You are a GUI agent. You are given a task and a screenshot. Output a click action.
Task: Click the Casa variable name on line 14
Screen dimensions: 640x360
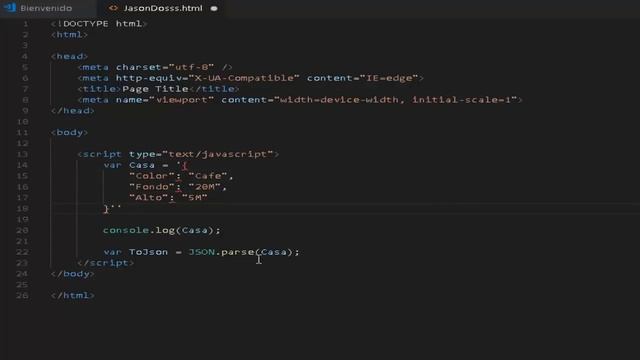(x=142, y=165)
